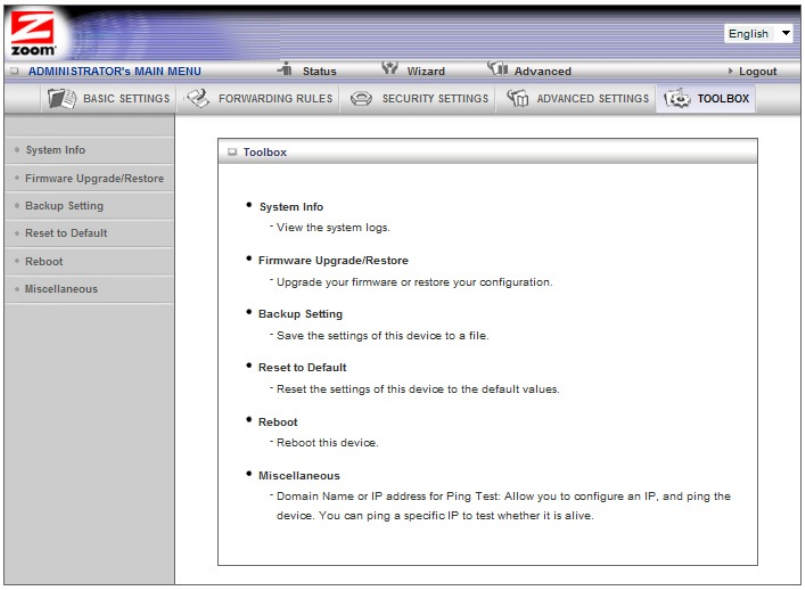Click 'Save the settings of this device' text

(382, 335)
